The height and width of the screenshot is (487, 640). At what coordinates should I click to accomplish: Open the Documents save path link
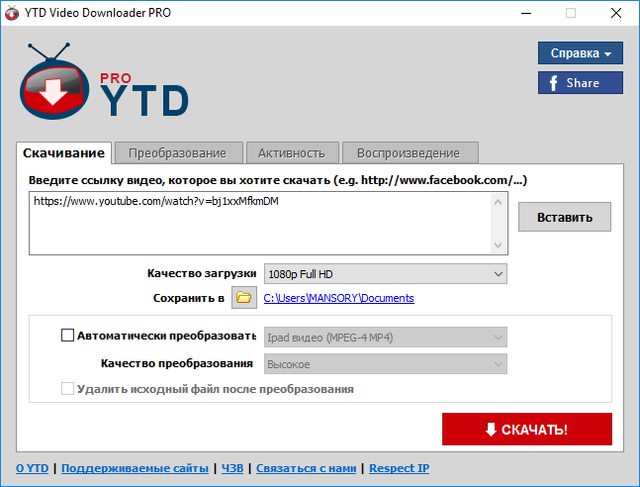pyautogui.click(x=338, y=298)
